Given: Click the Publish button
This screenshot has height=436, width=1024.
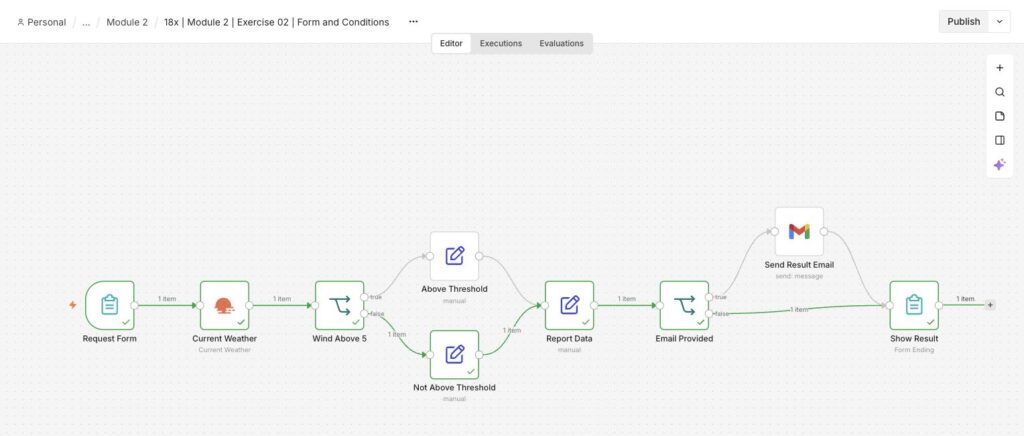Looking at the screenshot, I should 964,22.
